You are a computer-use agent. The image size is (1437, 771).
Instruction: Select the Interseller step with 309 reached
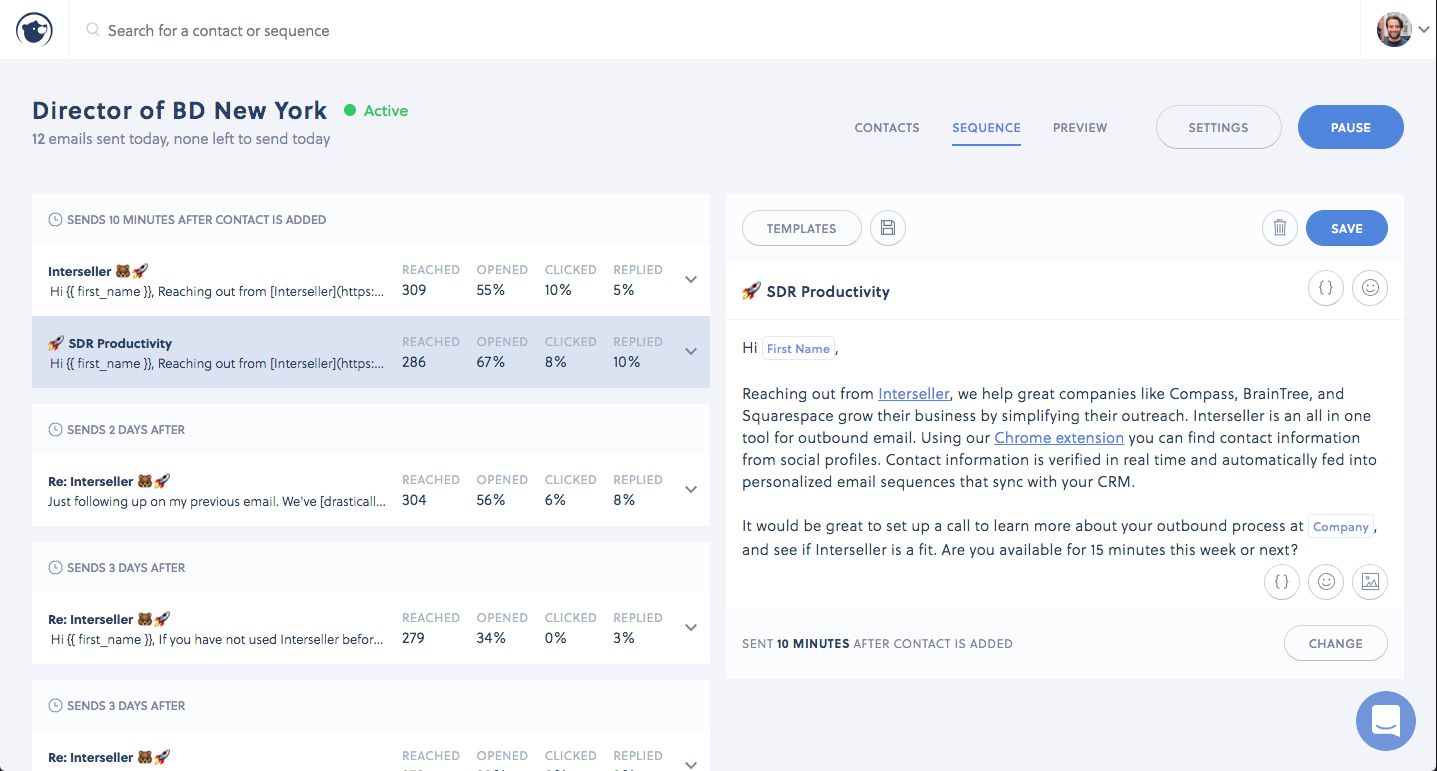pos(371,280)
